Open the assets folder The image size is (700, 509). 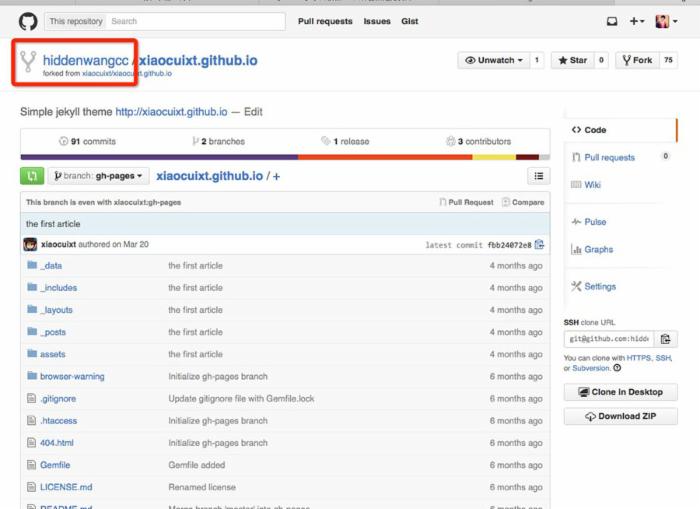click(53, 354)
